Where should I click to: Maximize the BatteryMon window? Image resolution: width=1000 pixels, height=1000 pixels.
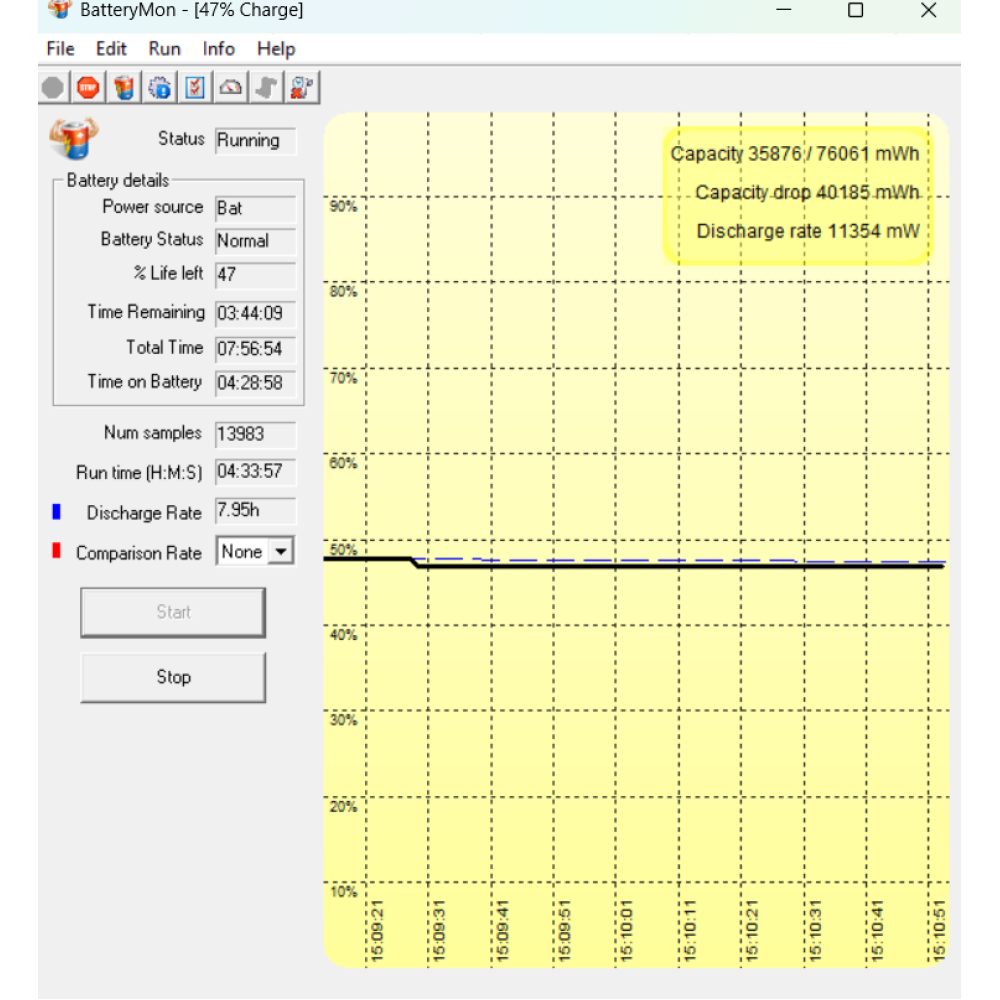tap(856, 10)
